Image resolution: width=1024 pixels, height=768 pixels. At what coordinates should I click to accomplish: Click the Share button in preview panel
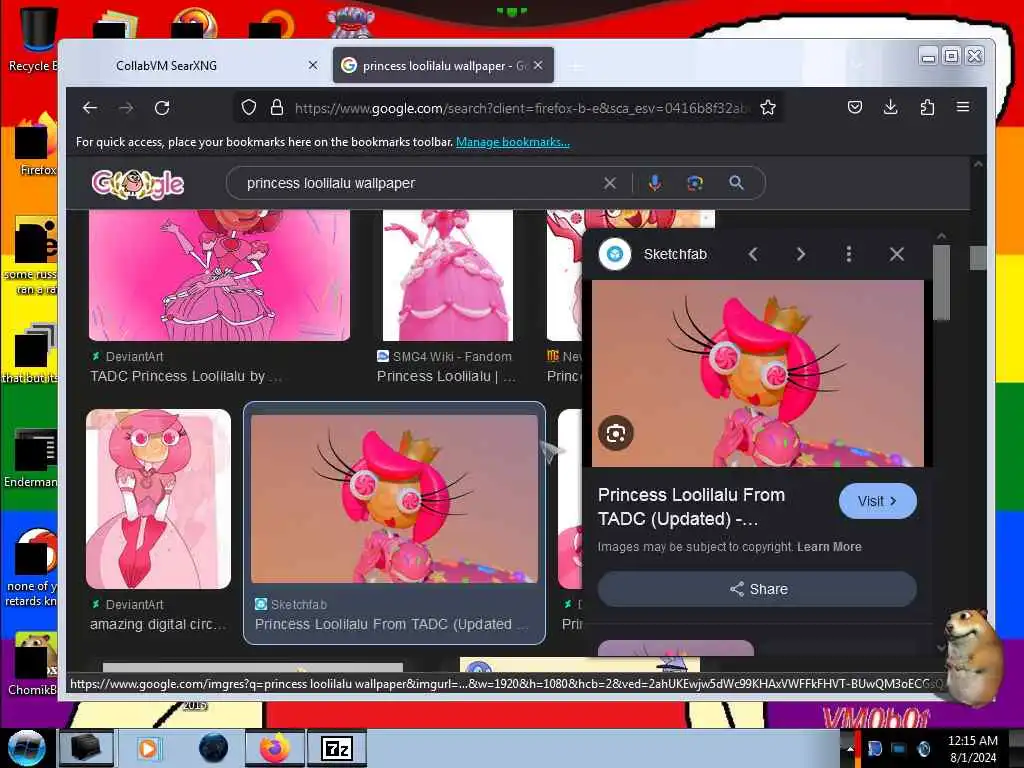(x=758, y=589)
